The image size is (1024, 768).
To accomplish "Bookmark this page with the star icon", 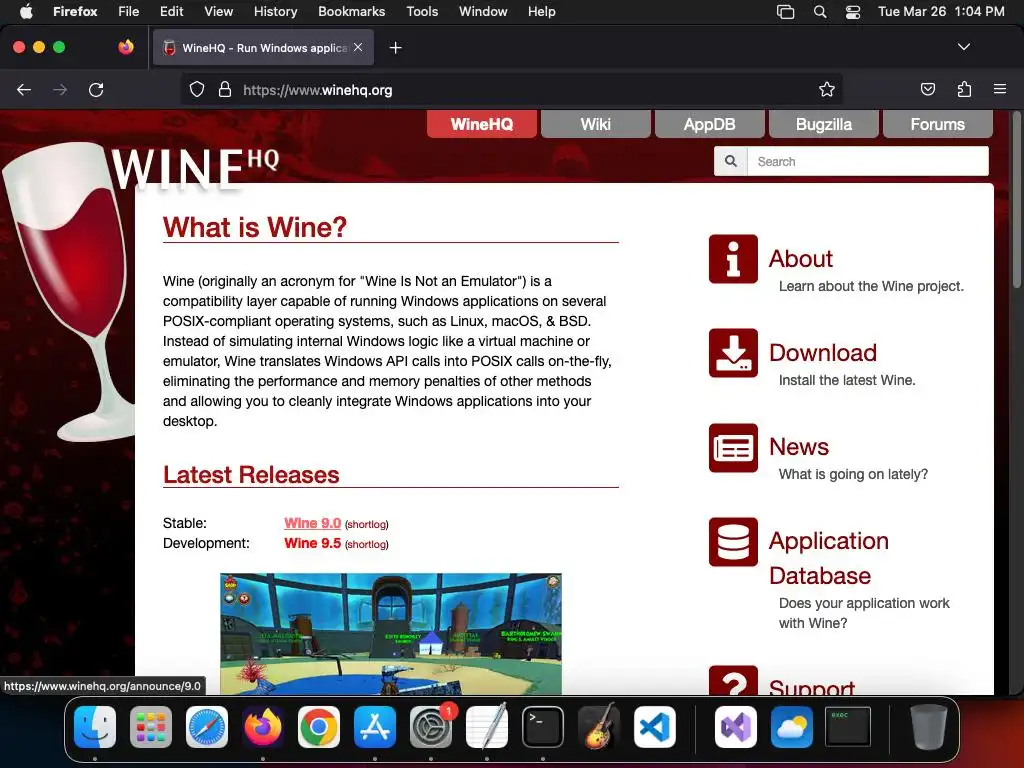I will [827, 90].
